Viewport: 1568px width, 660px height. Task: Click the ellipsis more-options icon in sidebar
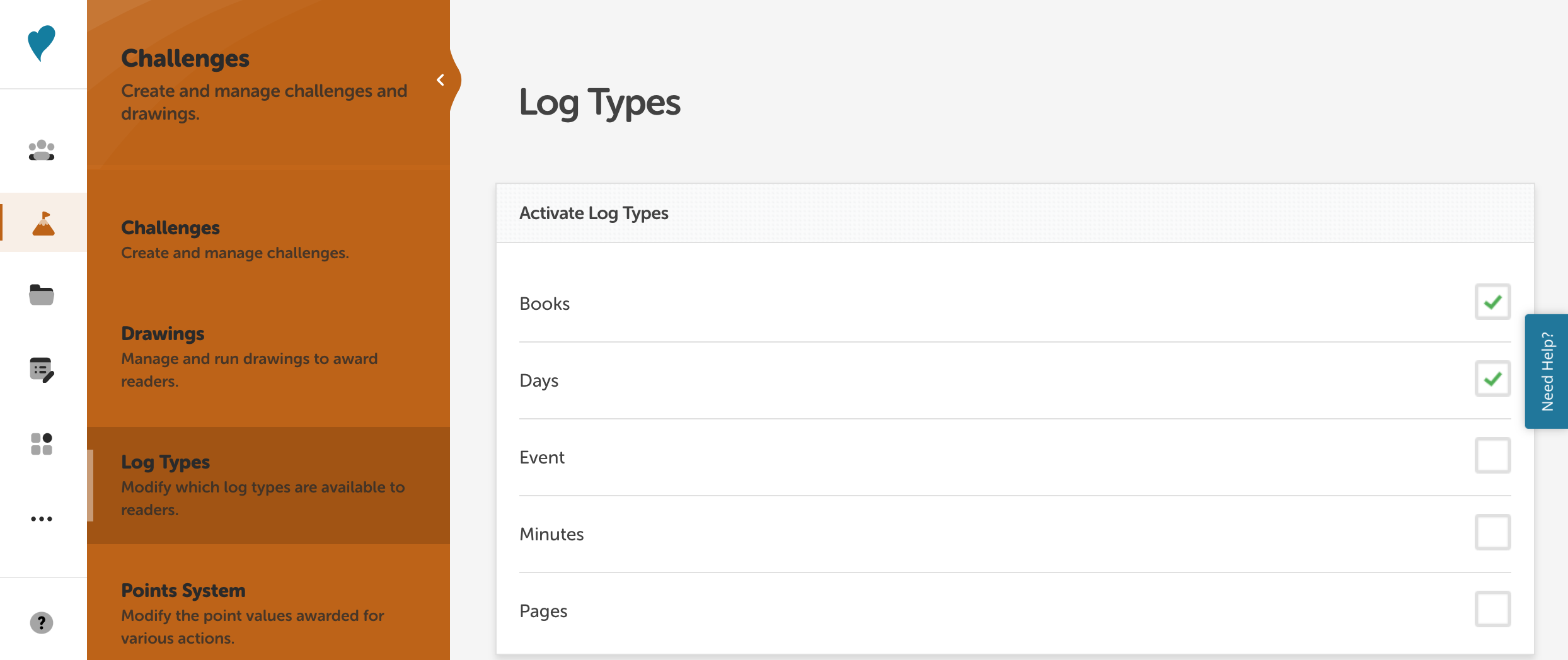40,519
